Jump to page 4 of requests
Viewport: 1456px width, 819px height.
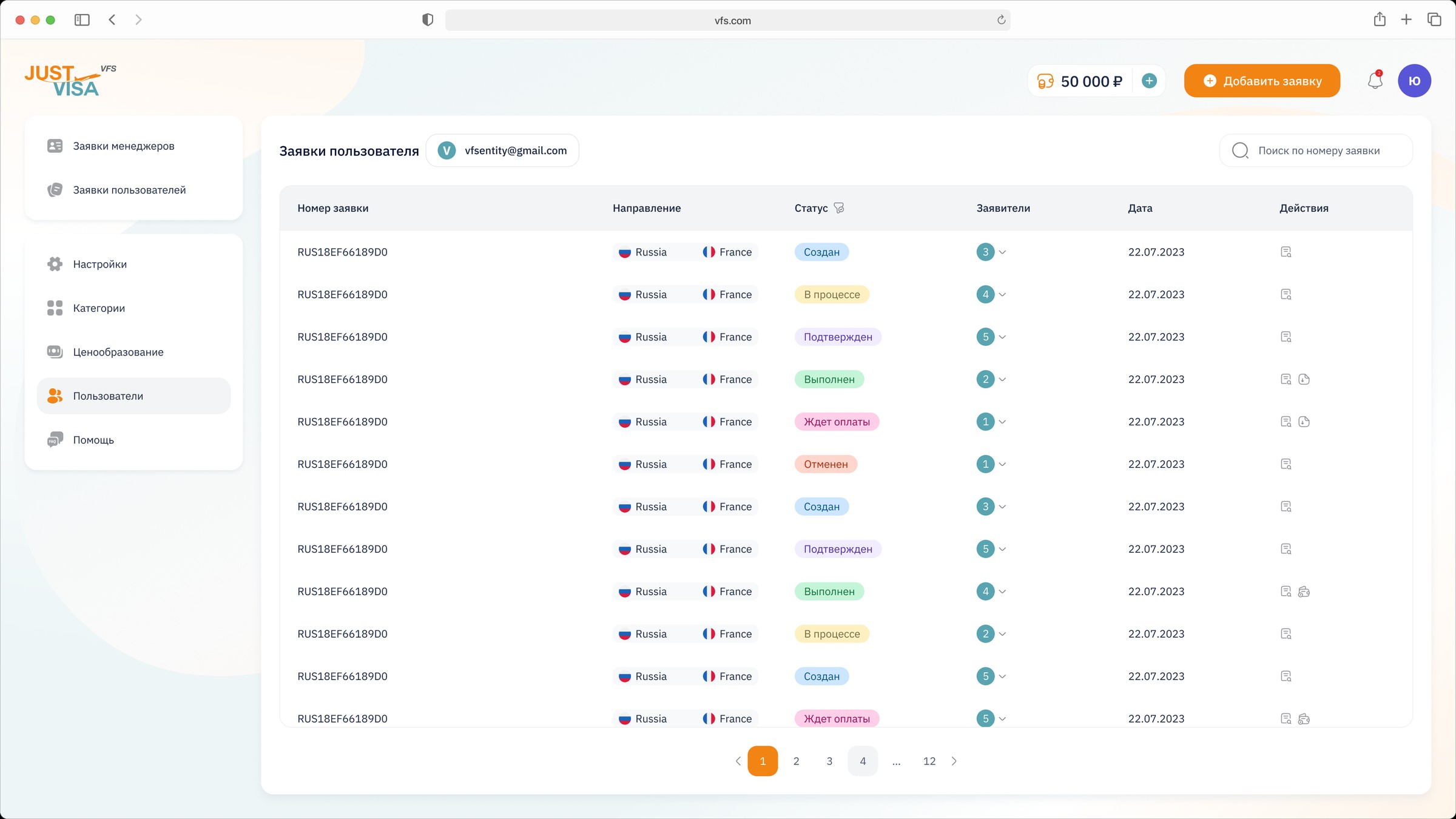[863, 761]
